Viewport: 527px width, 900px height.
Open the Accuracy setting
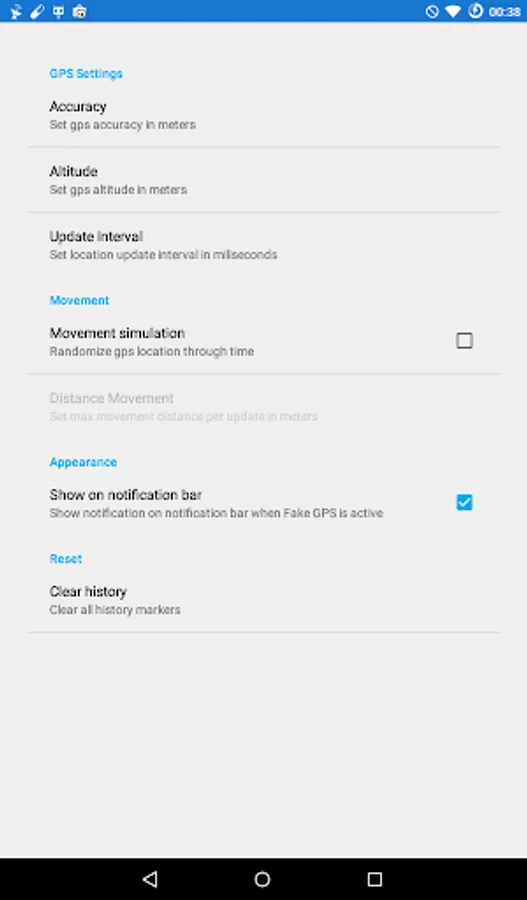[x=264, y=115]
